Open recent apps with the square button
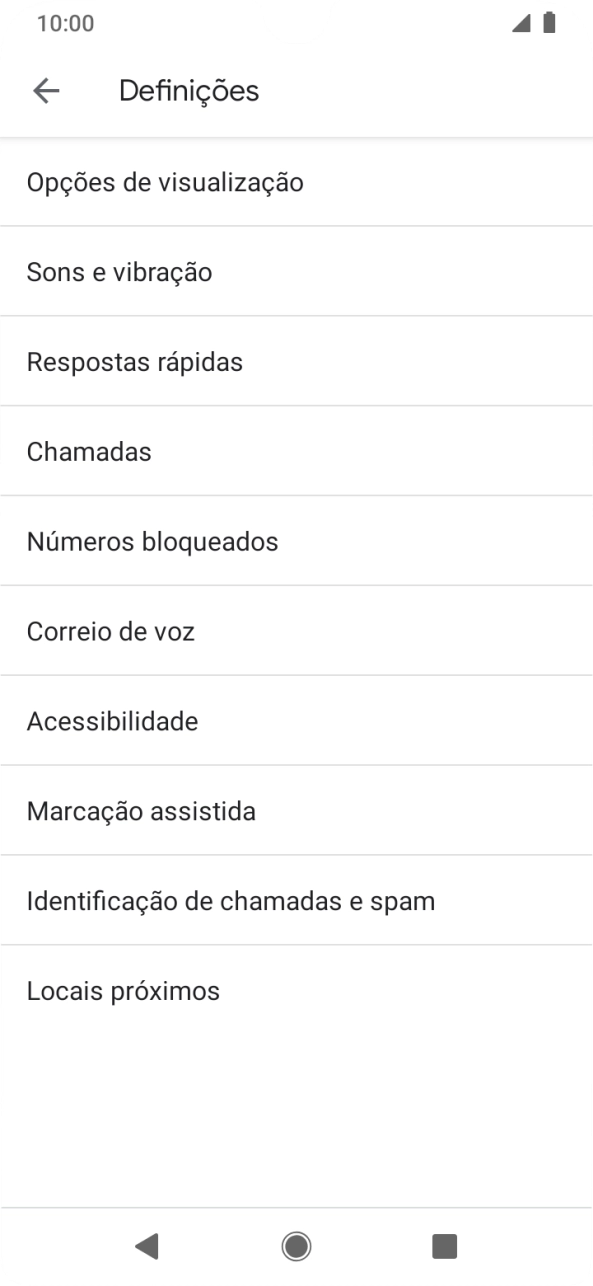The width and height of the screenshot is (593, 1286). click(x=444, y=1246)
